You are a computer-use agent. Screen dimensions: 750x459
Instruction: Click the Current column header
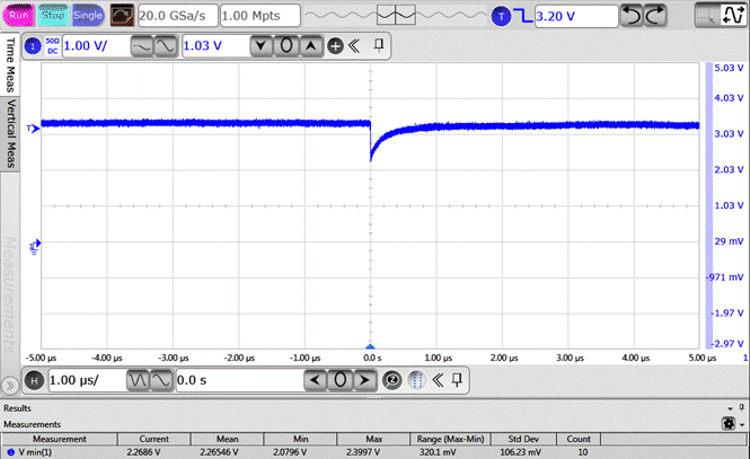click(x=154, y=439)
